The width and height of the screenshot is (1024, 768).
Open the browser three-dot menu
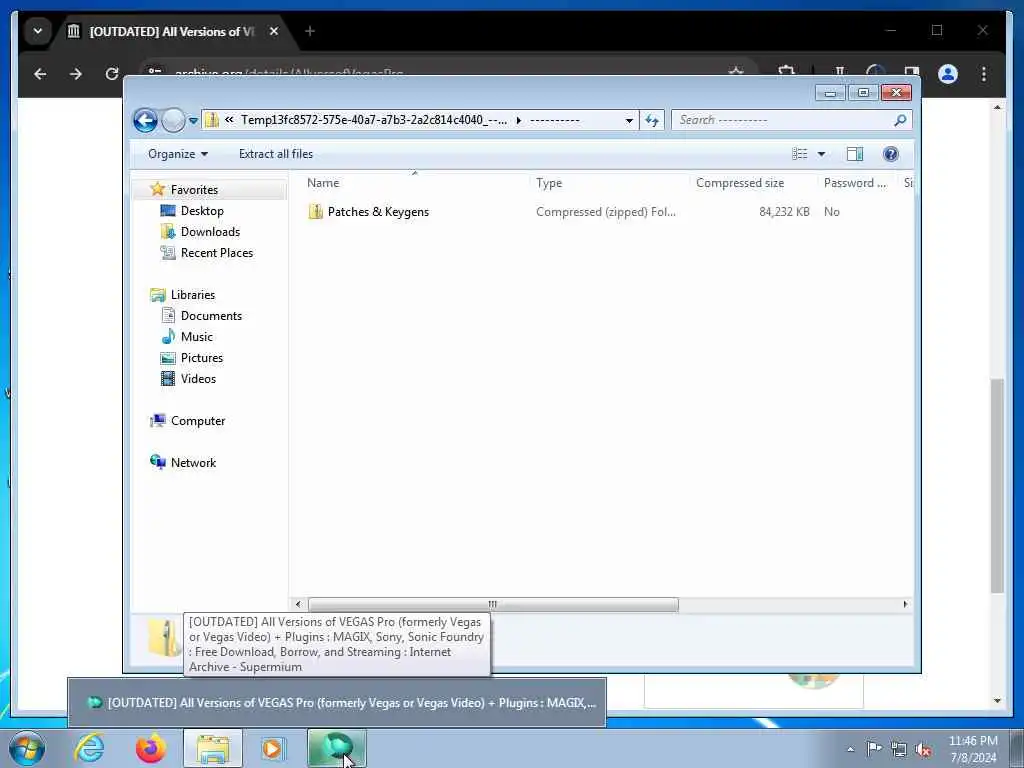(x=984, y=74)
